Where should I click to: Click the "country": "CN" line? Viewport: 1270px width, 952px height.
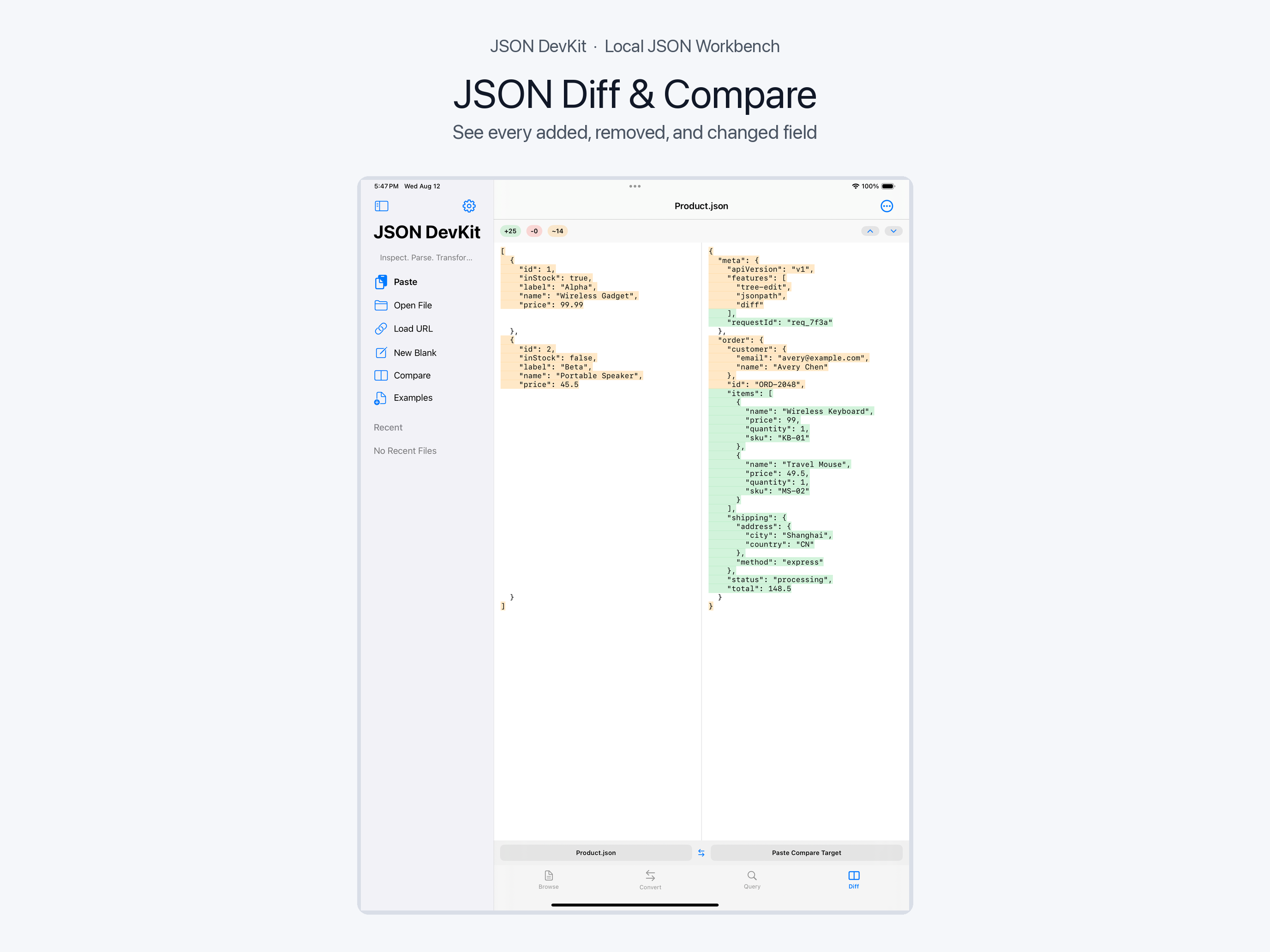click(x=779, y=544)
